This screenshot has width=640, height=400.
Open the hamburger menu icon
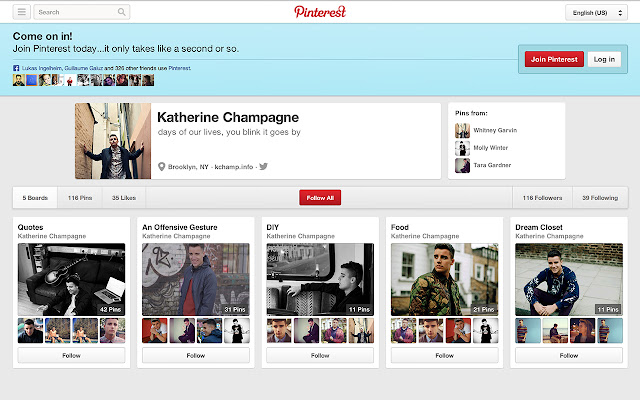(x=22, y=12)
